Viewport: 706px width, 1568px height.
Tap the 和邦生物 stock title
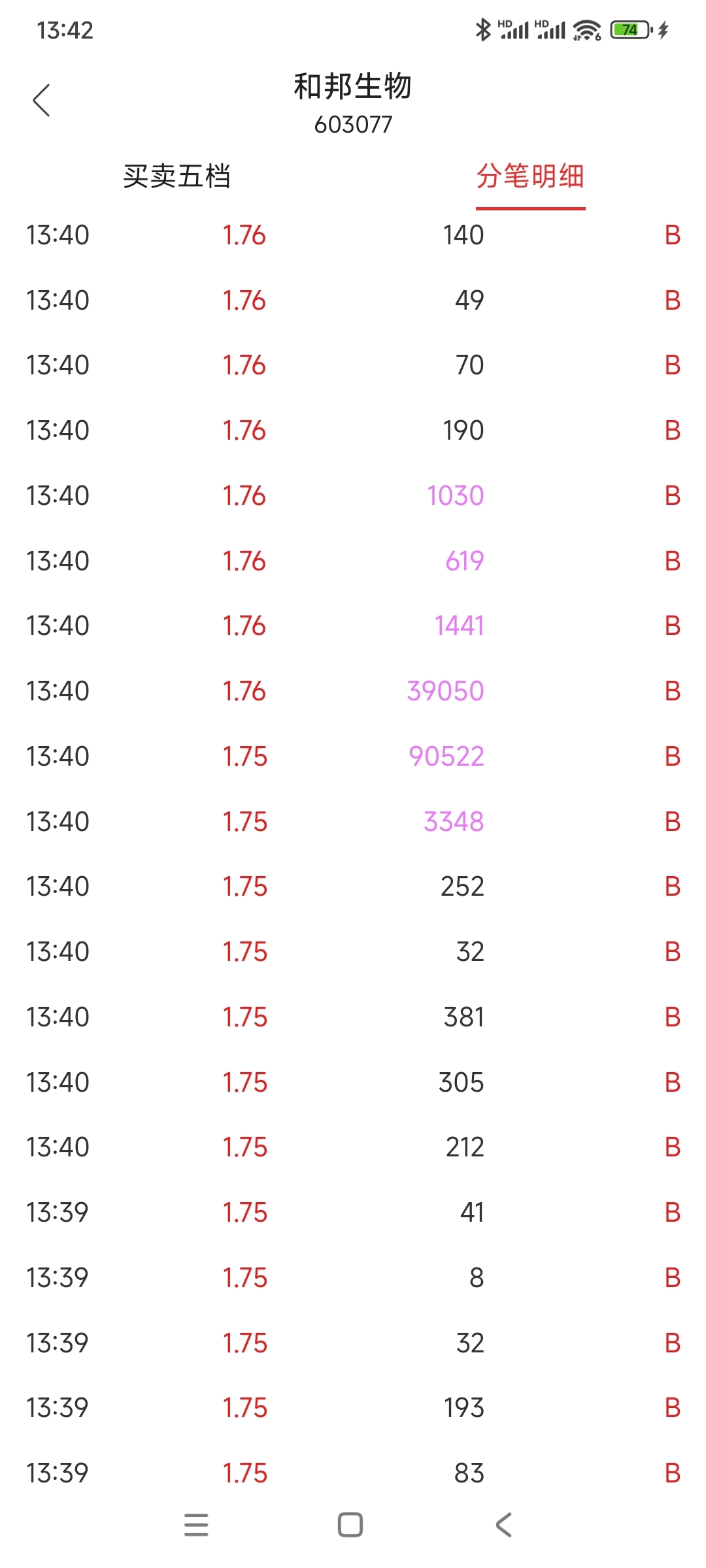353,86
